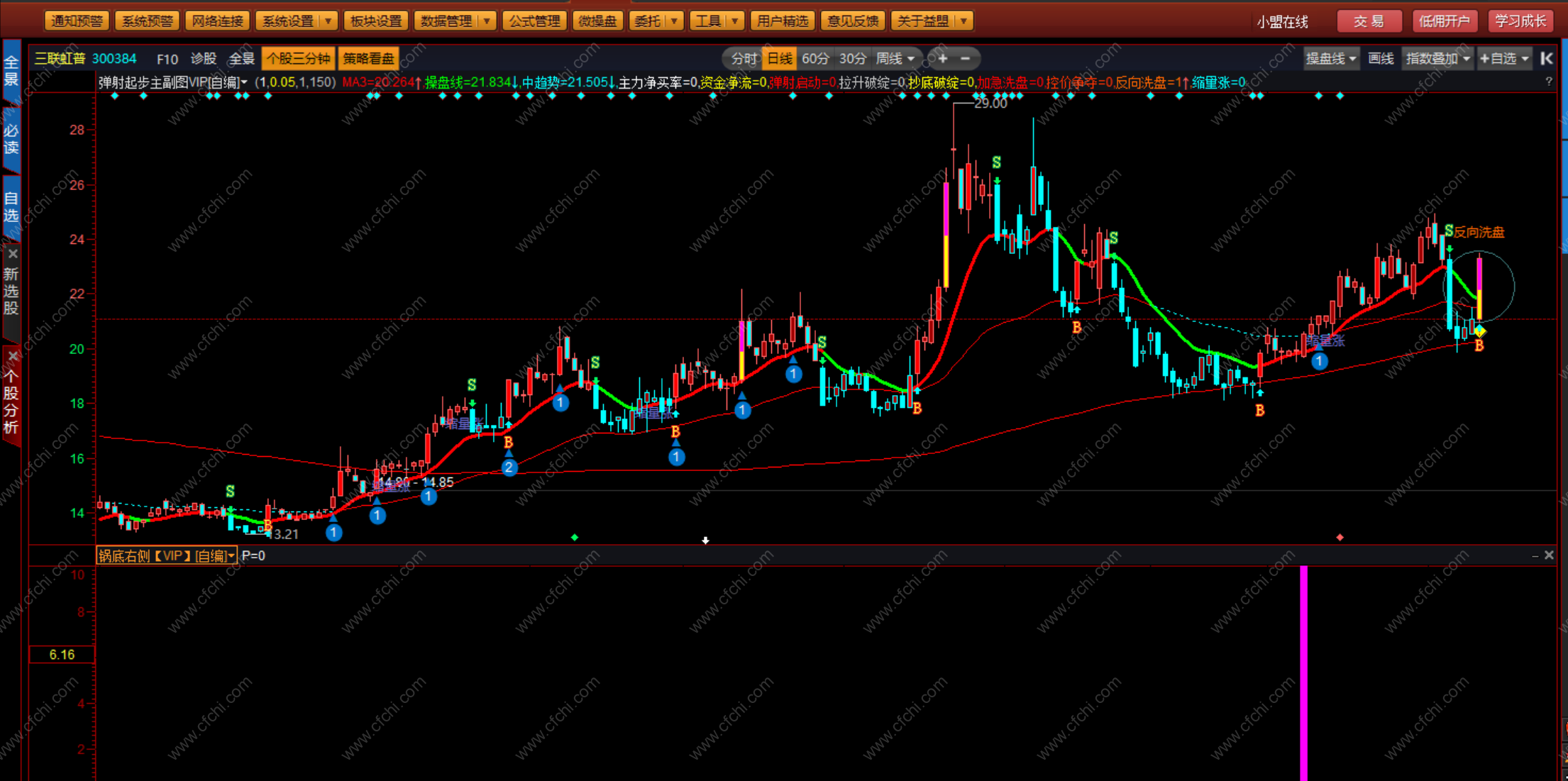Open 系统设置 dropdown arrow
The height and width of the screenshot is (781, 1568).
tap(328, 21)
